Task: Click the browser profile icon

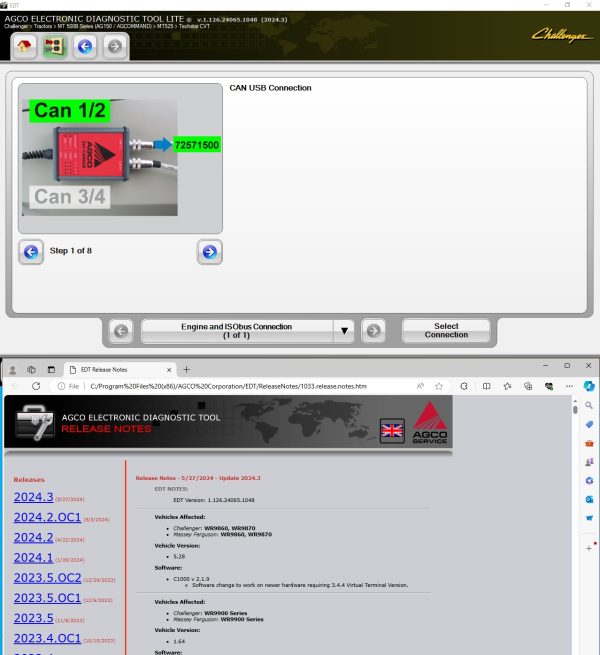Action: coord(13,370)
